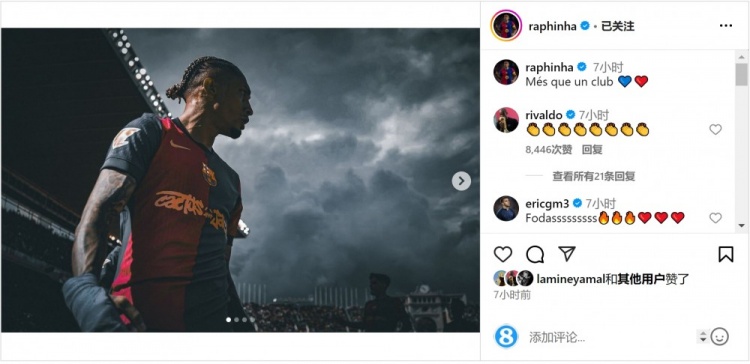Open comment bubble icon under post
The image size is (750, 364).
point(535,254)
